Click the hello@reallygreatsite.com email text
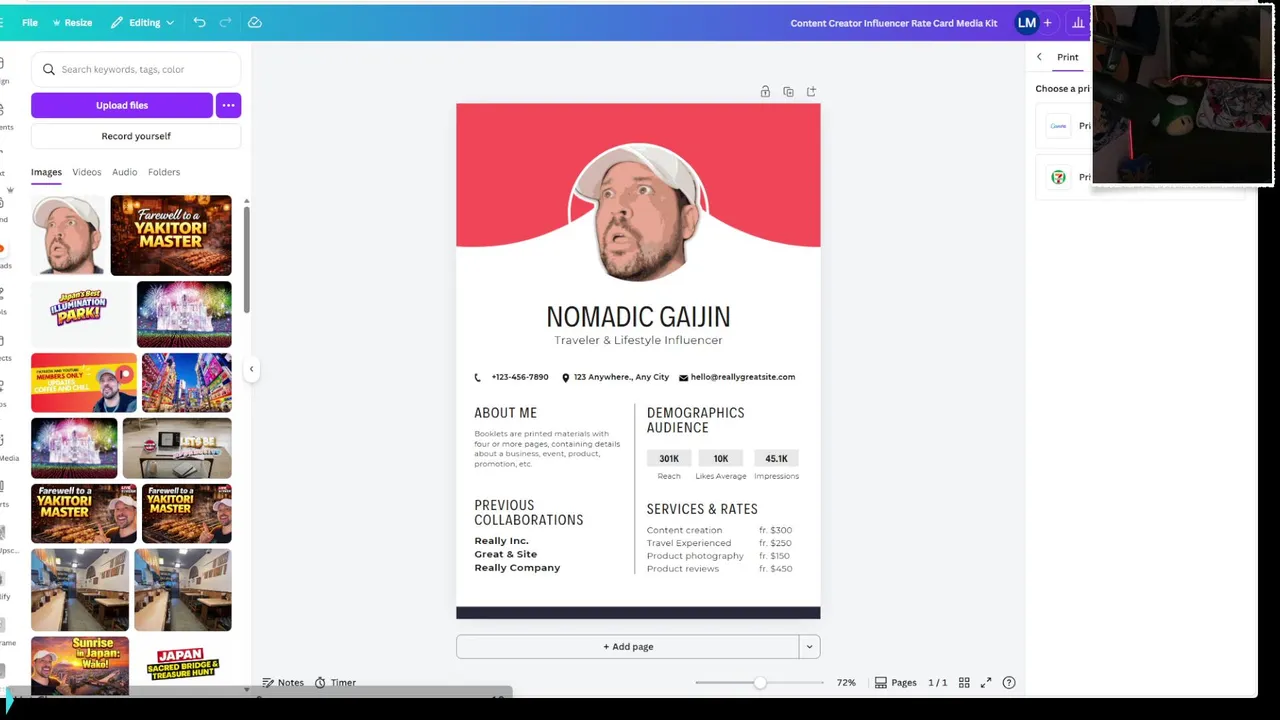This screenshot has width=1280, height=720. [x=743, y=377]
